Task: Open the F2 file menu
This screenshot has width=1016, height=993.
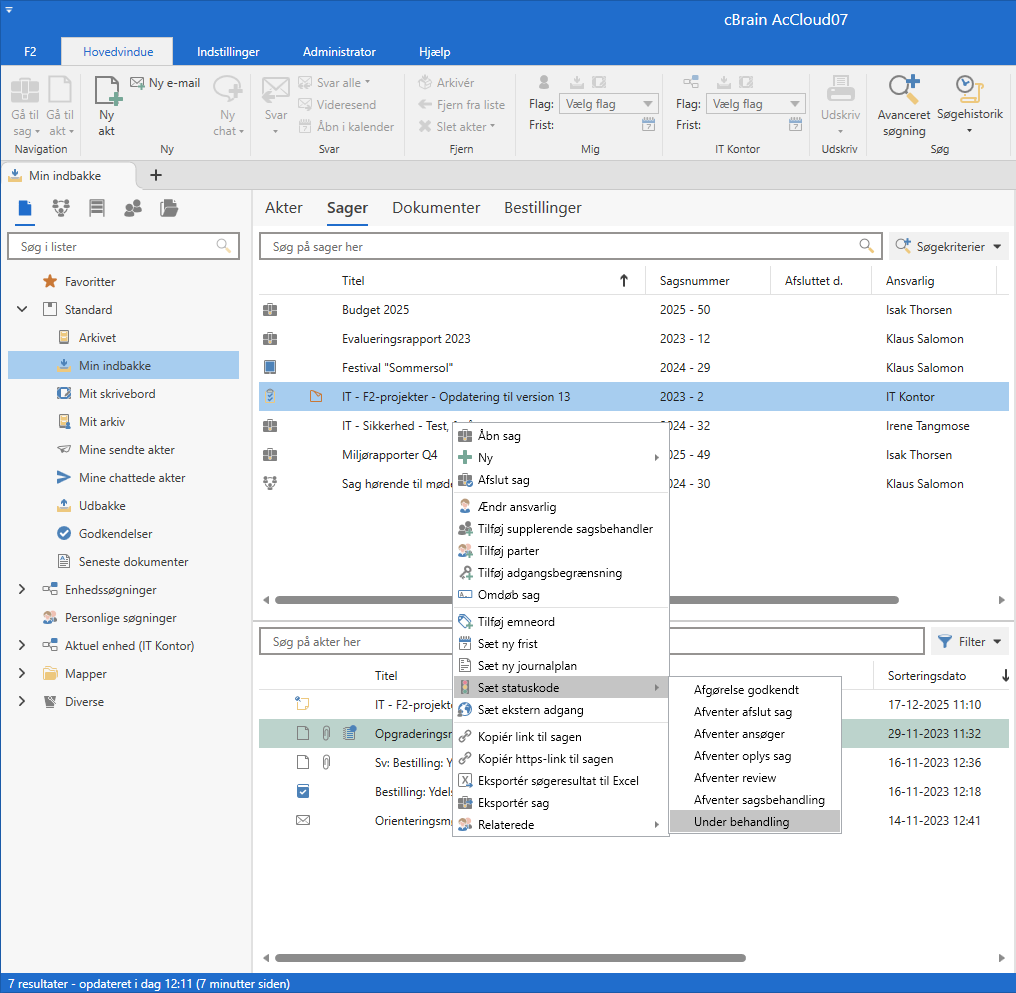Action: tap(30, 52)
